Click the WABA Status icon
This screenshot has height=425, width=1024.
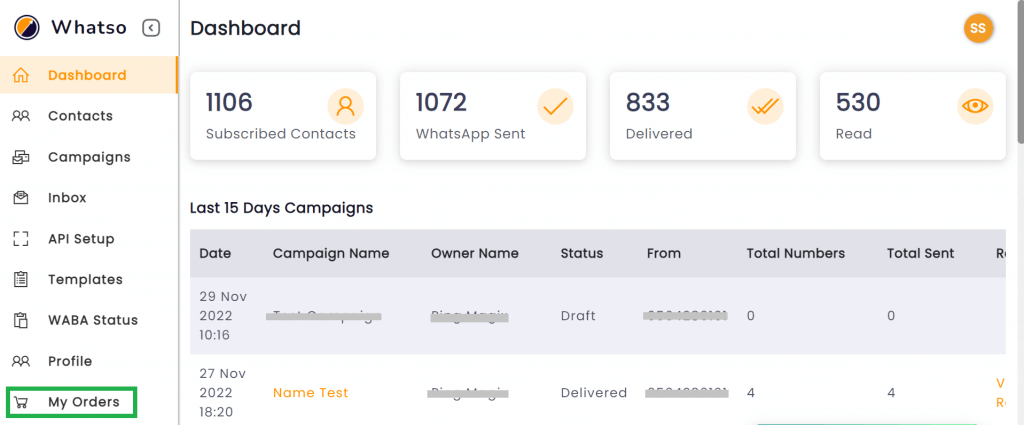coord(21,320)
